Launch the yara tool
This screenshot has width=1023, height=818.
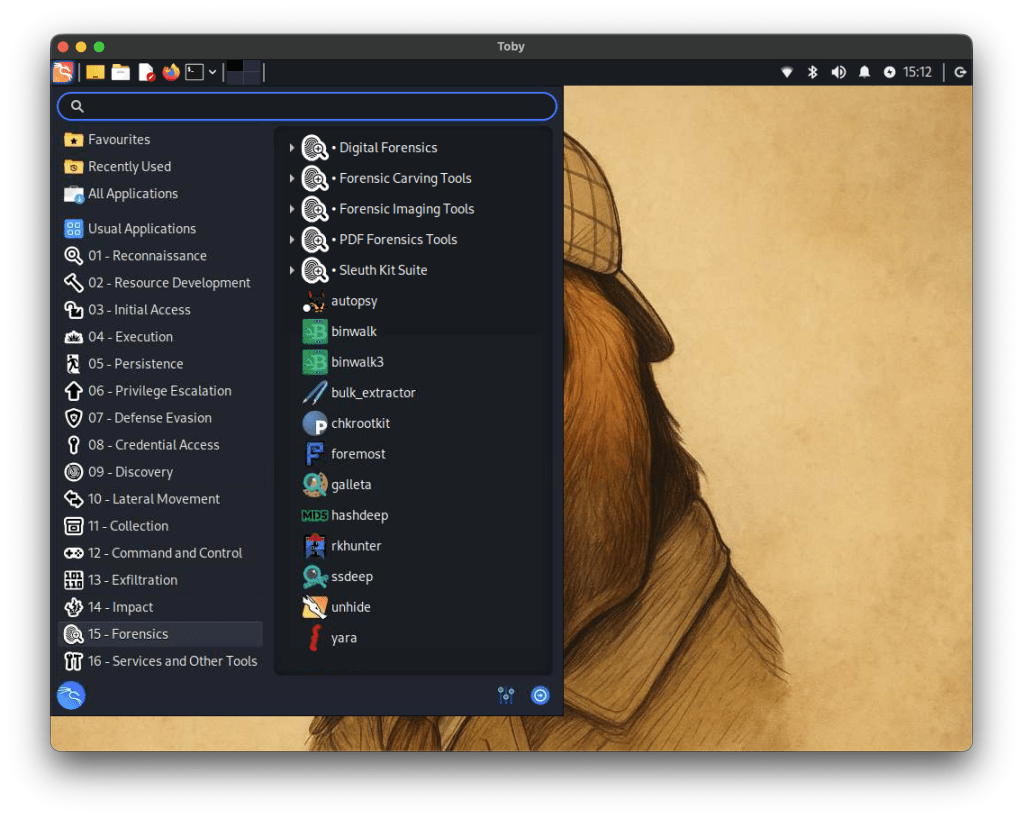coord(343,638)
